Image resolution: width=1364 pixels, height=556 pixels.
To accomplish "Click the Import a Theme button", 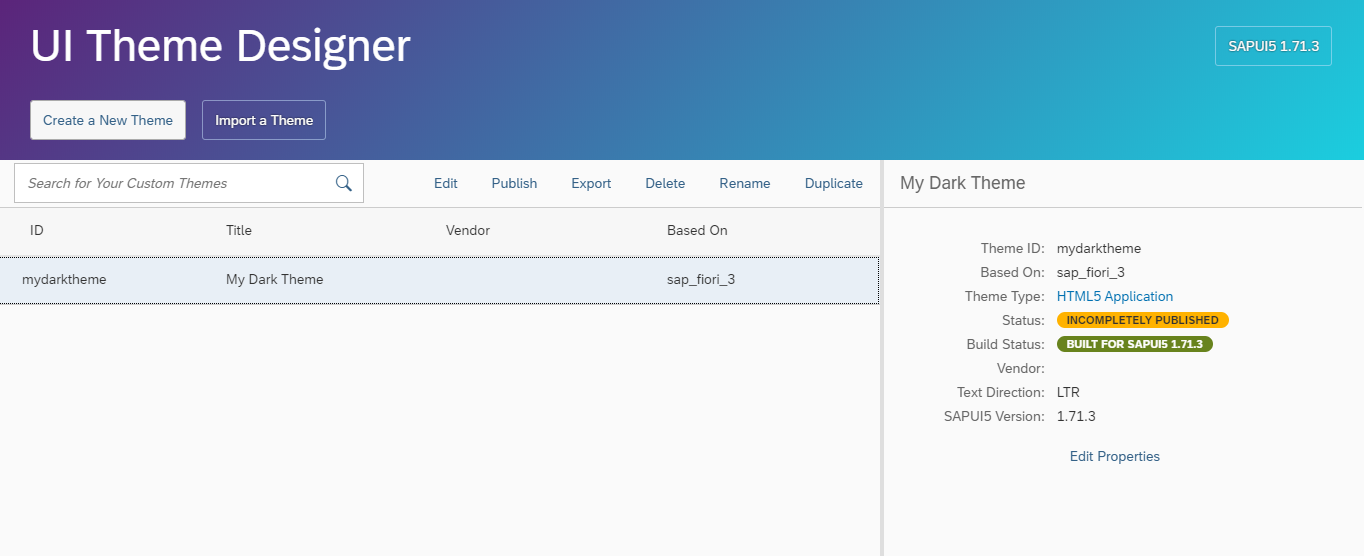I will pos(264,120).
